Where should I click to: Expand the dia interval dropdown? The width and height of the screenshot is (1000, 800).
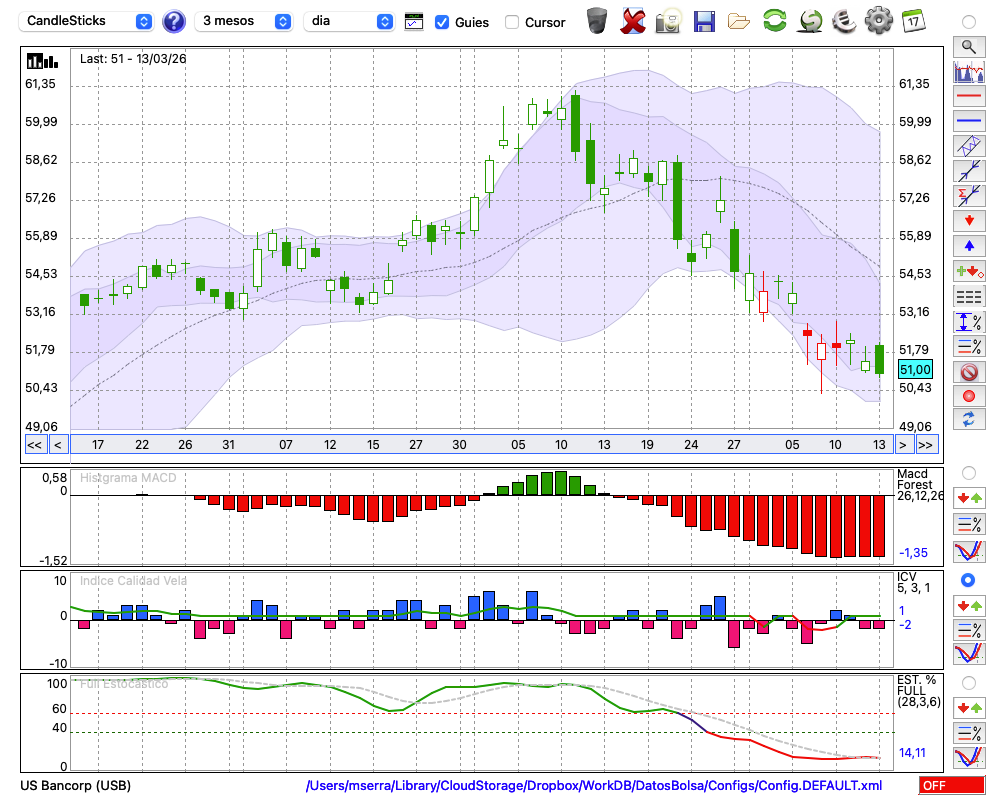pos(349,21)
